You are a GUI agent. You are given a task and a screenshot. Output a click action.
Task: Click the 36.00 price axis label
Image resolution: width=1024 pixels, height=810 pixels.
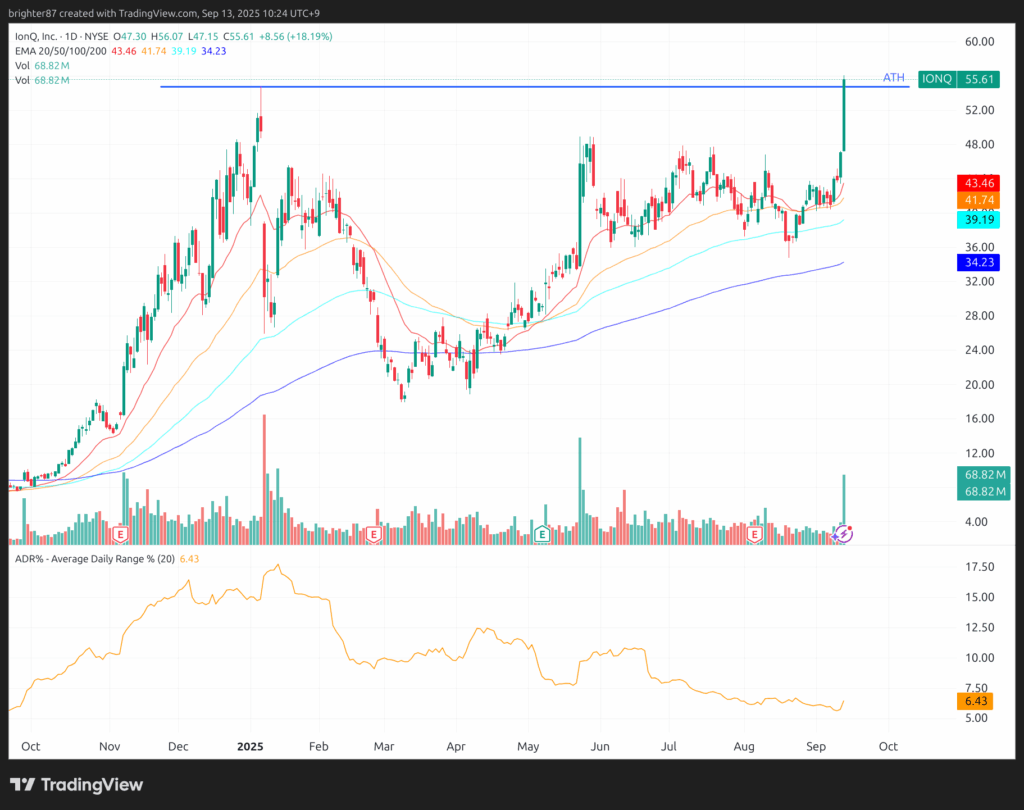[x=980, y=247]
